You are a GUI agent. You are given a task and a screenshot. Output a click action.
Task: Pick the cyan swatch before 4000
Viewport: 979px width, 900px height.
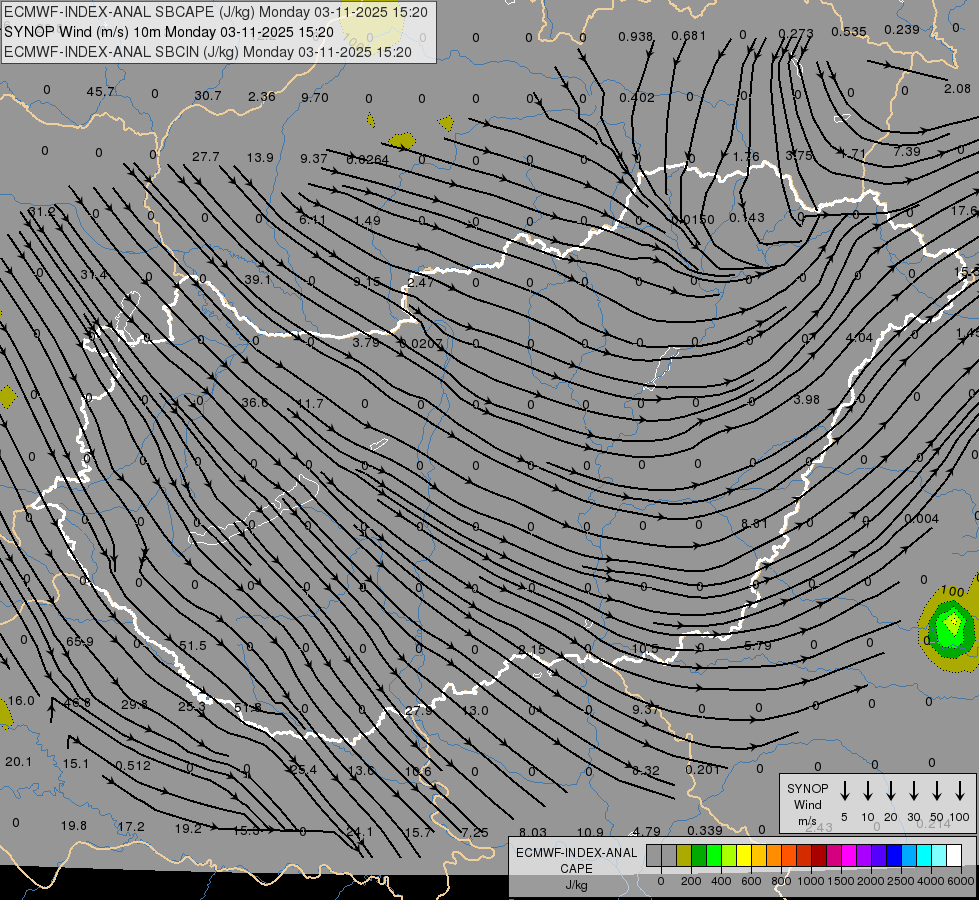pos(923,856)
